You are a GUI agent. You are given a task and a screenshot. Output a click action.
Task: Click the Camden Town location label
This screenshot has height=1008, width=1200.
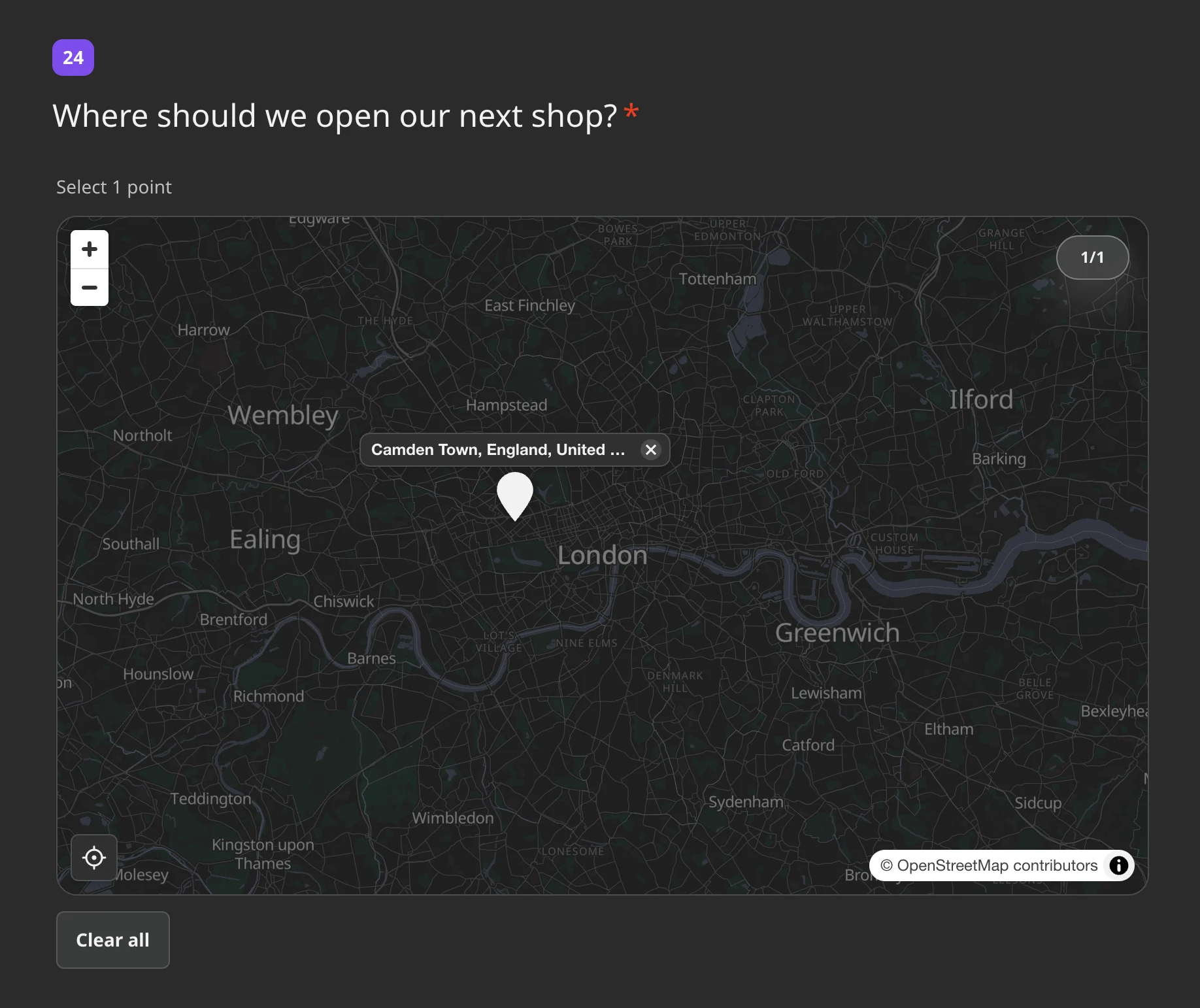point(498,450)
